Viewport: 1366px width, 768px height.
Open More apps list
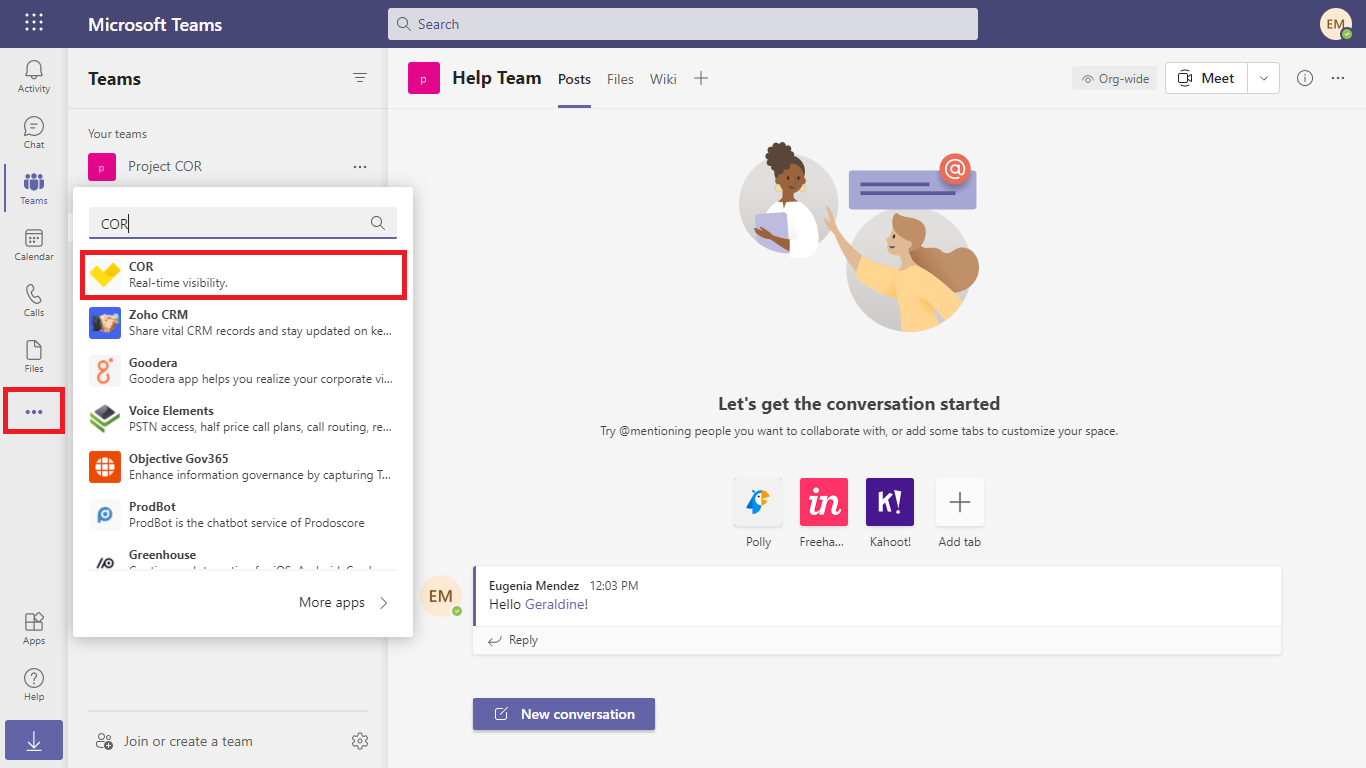tap(343, 602)
